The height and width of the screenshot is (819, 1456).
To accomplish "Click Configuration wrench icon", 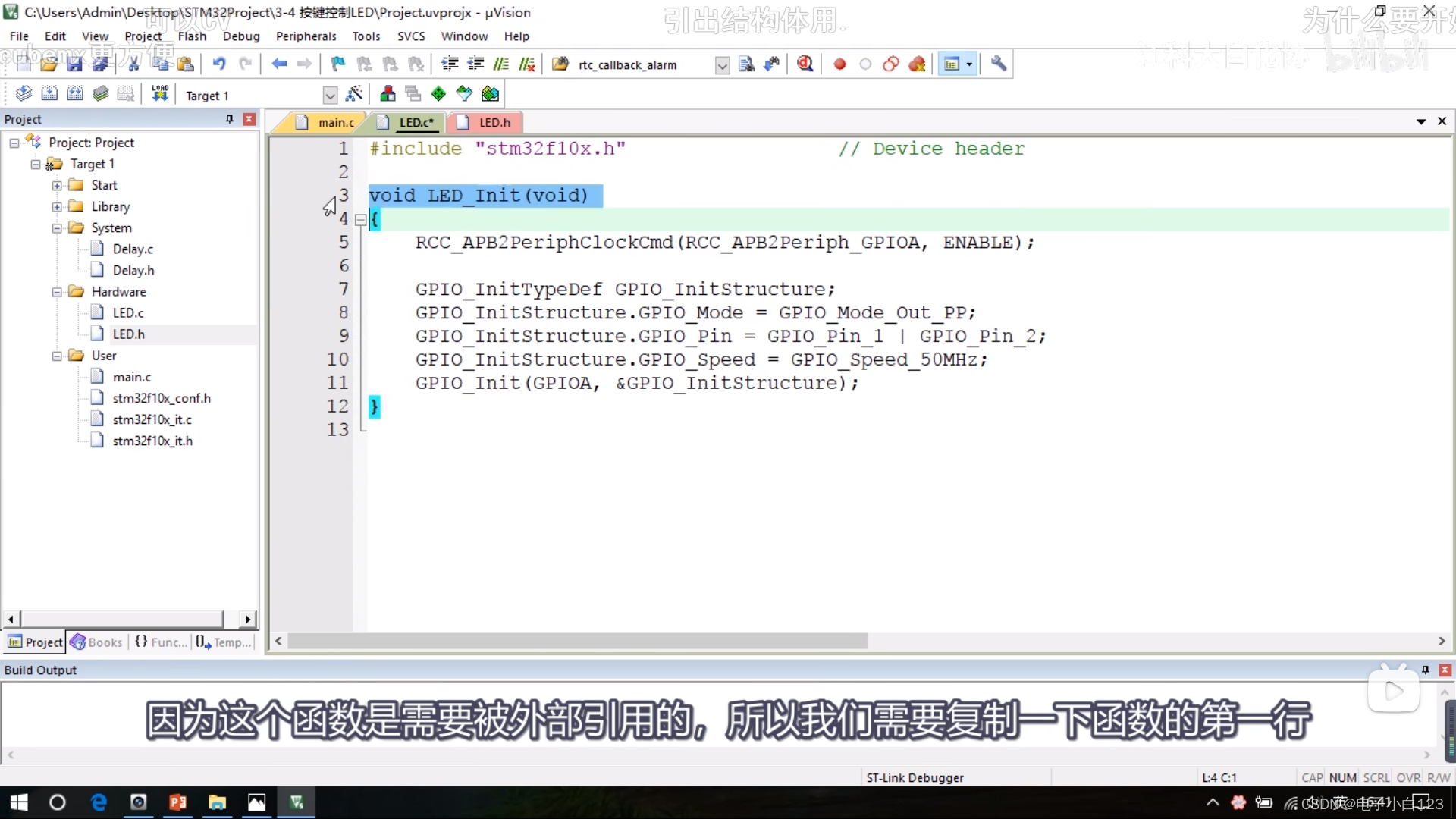I will click(x=999, y=64).
